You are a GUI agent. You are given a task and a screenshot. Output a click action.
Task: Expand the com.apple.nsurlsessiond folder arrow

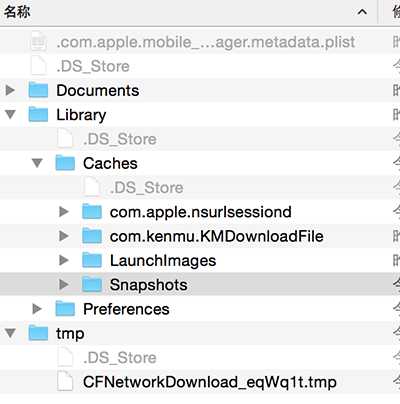click(x=64, y=212)
